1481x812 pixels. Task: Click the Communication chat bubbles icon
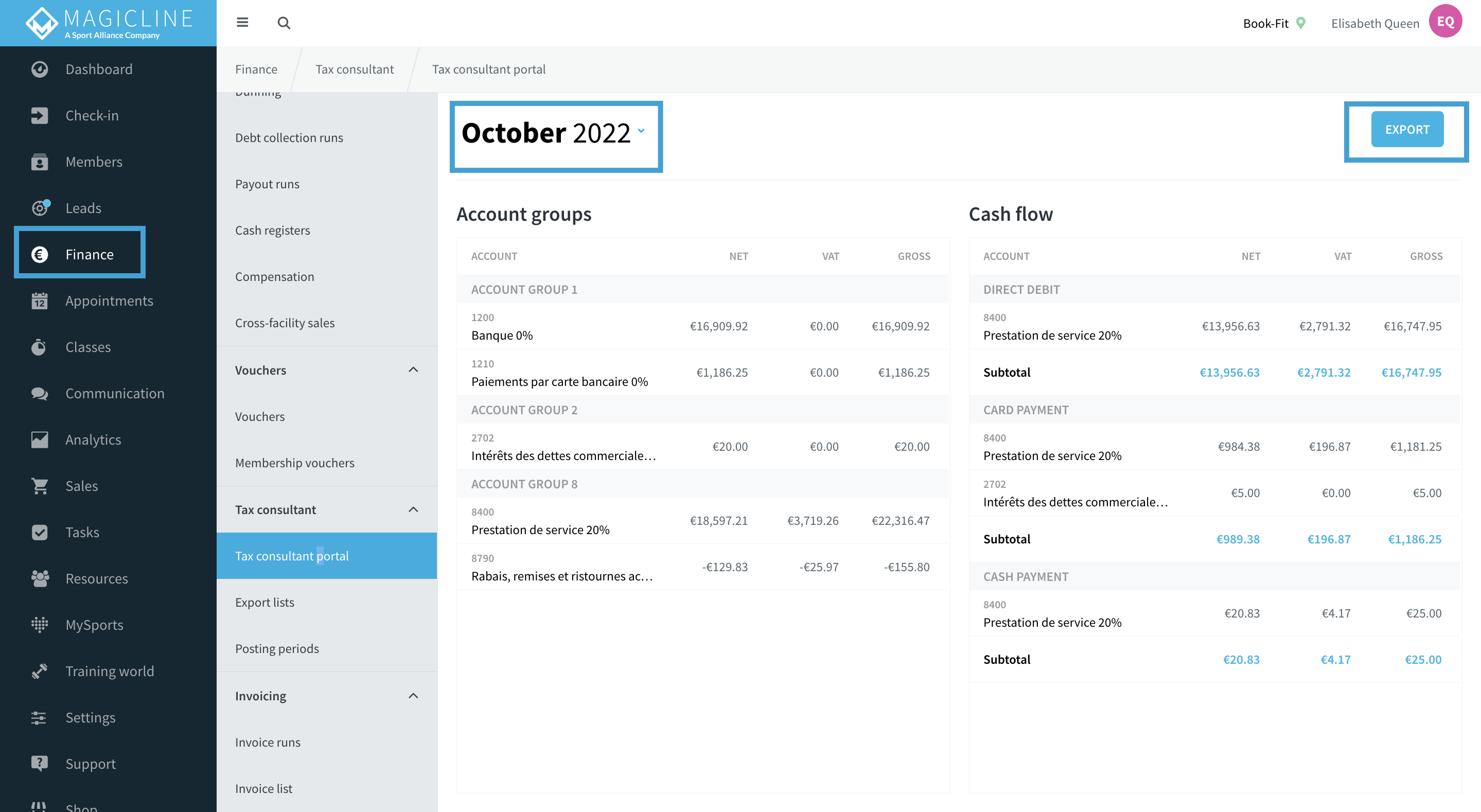(39, 393)
